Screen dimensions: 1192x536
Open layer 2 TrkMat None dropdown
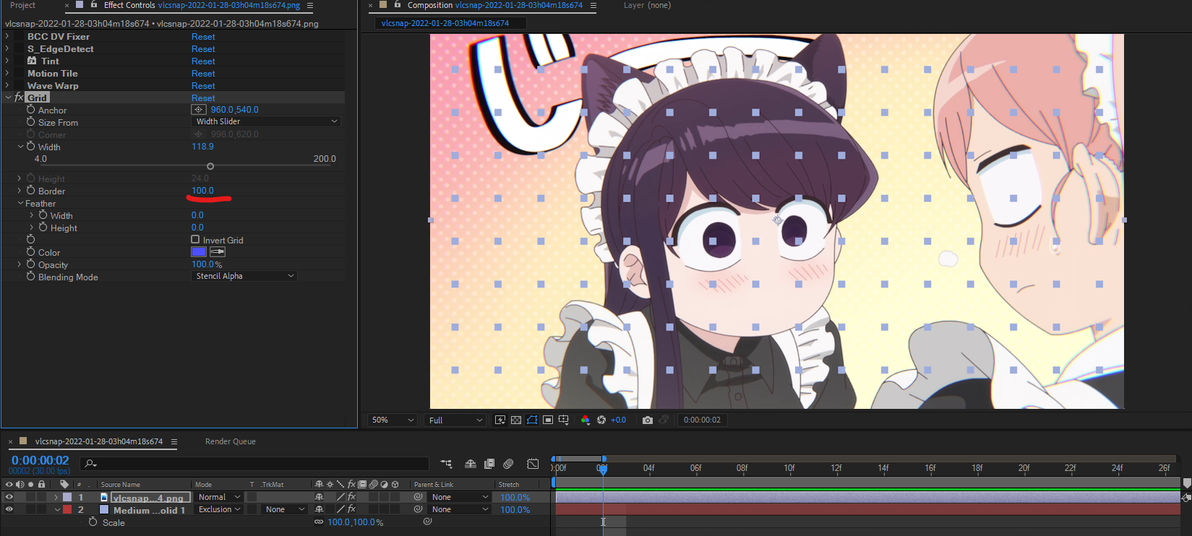tap(284, 509)
